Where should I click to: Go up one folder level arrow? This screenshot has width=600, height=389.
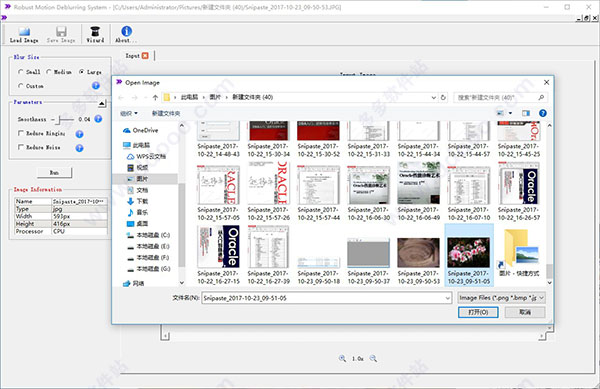tap(155, 98)
